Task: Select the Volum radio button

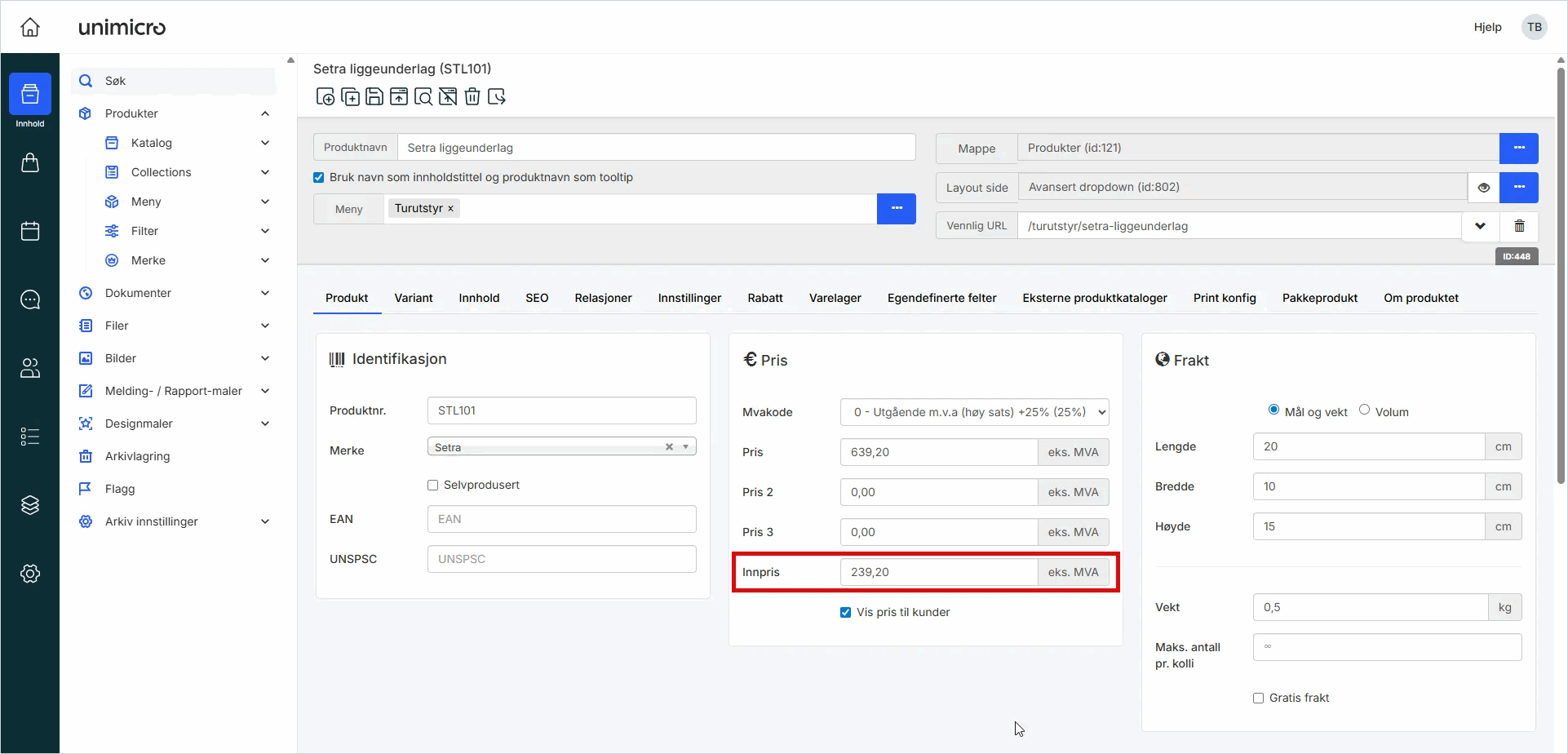Action: [x=1364, y=410]
